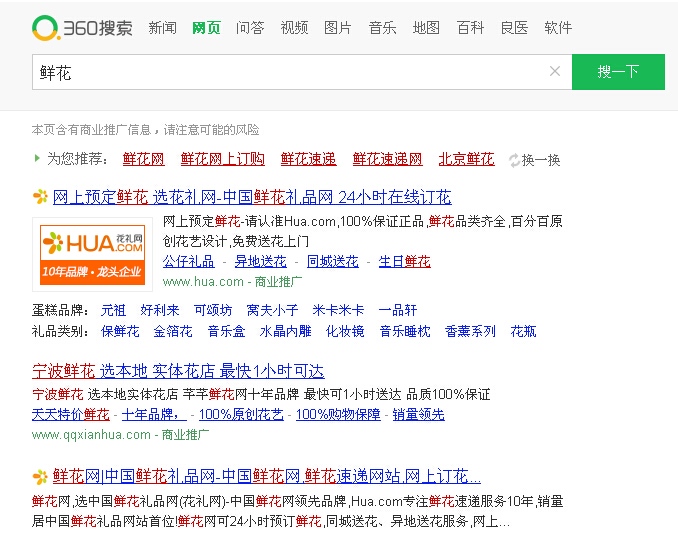Click the www.qqxianhua.com green URL
Screen dimensions: 678x535
[91, 435]
